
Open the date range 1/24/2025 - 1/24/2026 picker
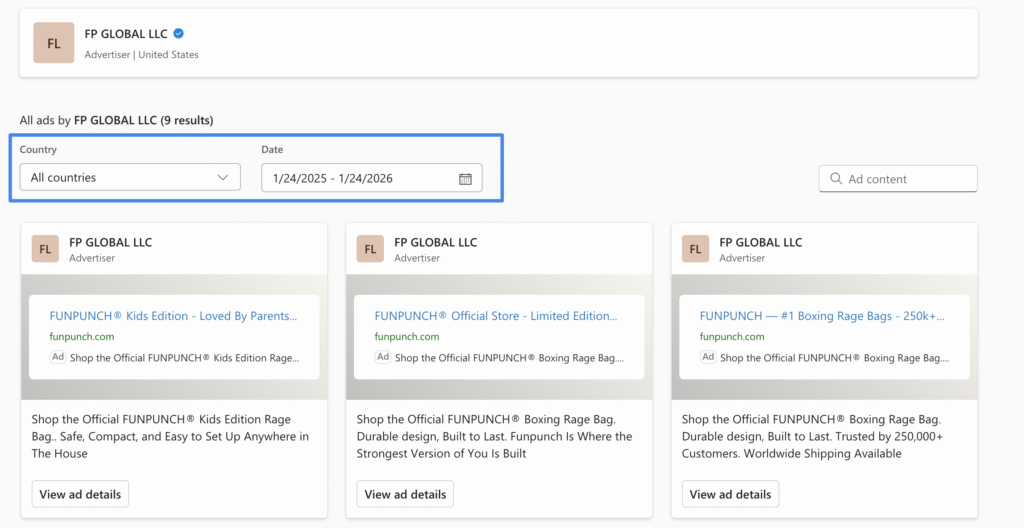pyautogui.click(x=360, y=178)
